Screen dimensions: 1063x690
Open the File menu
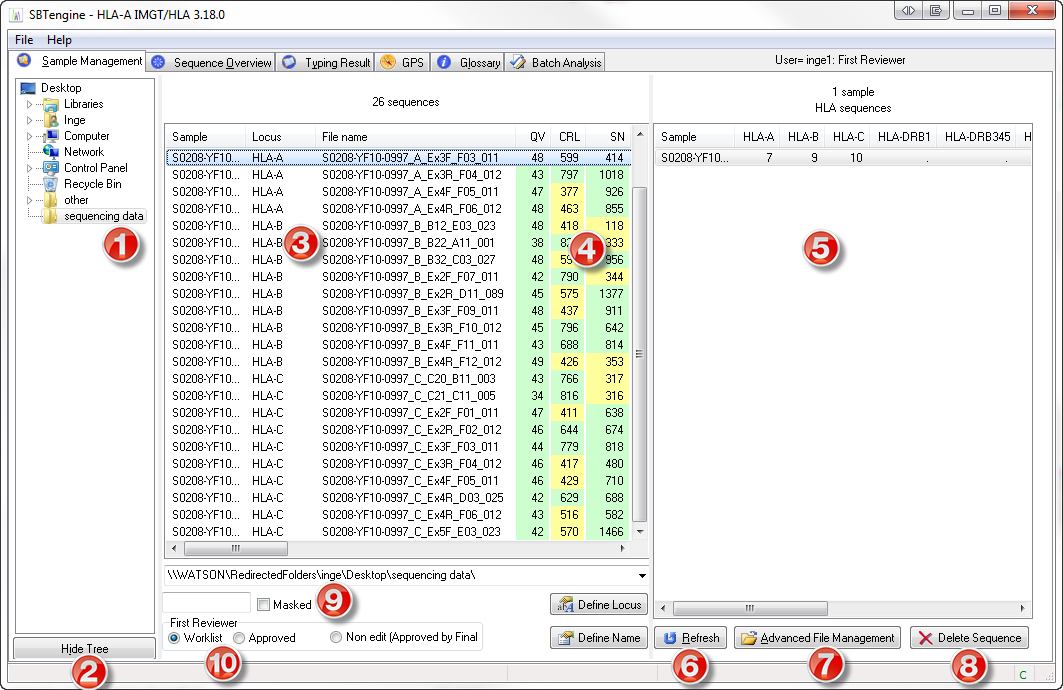pos(24,40)
